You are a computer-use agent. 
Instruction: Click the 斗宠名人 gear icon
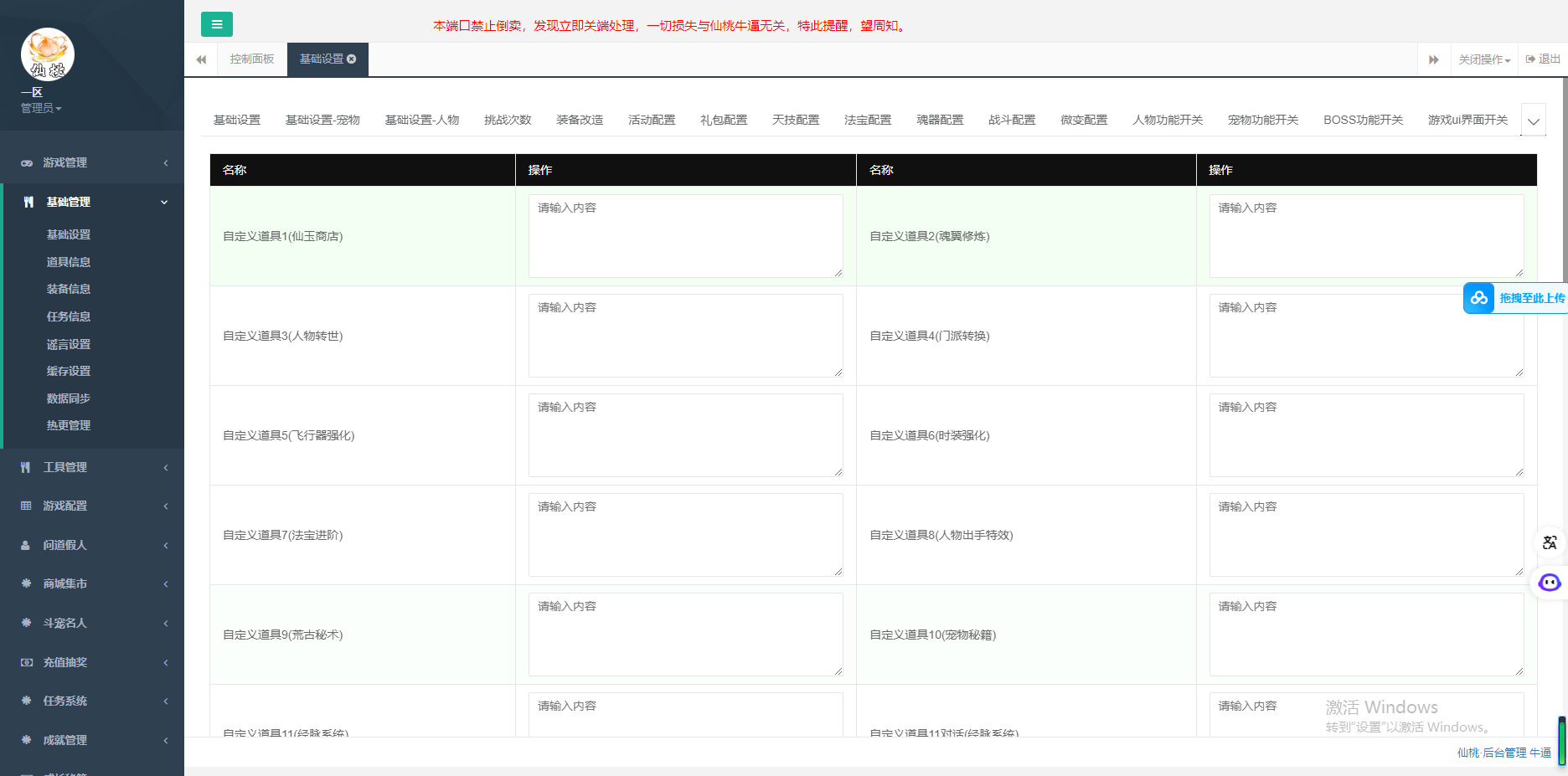pyautogui.click(x=26, y=623)
